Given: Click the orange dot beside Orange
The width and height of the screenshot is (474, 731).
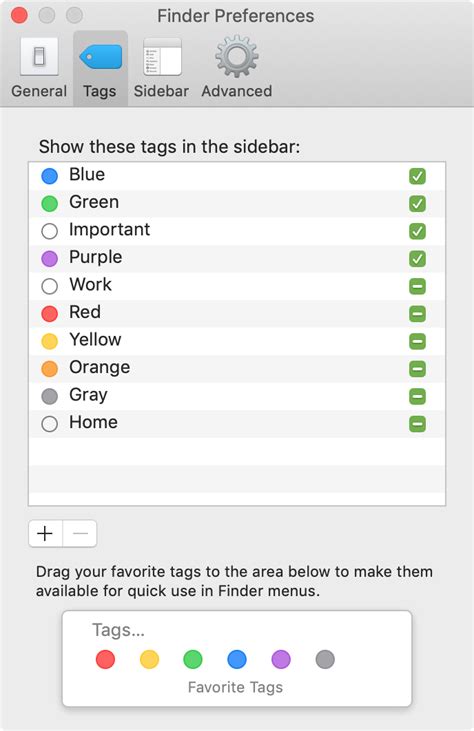Looking at the screenshot, I should click(49, 368).
